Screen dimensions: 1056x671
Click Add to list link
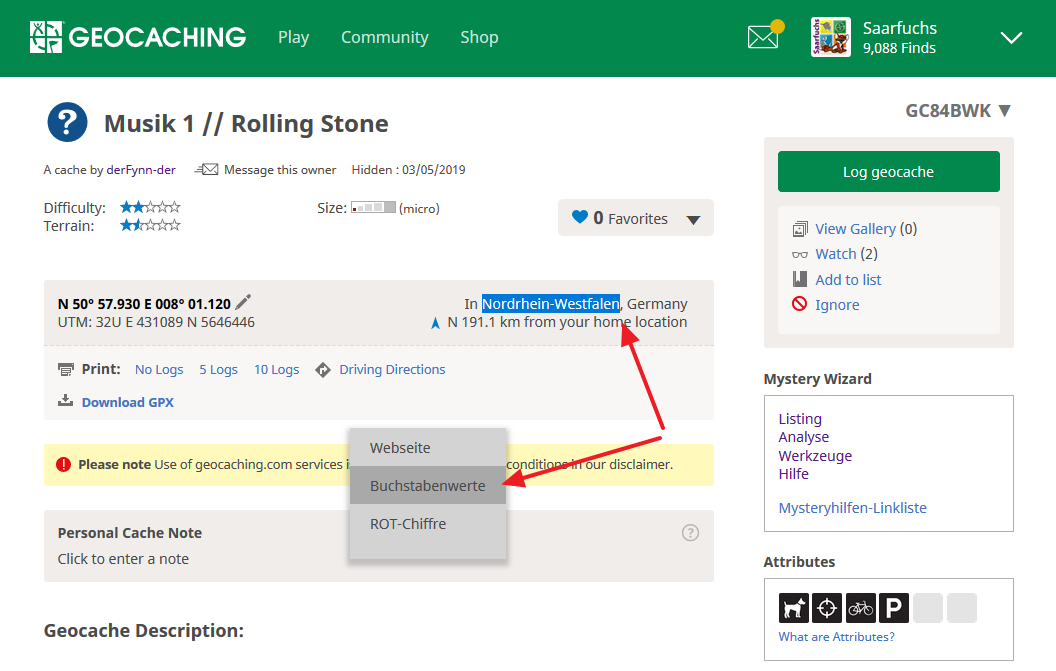(848, 280)
